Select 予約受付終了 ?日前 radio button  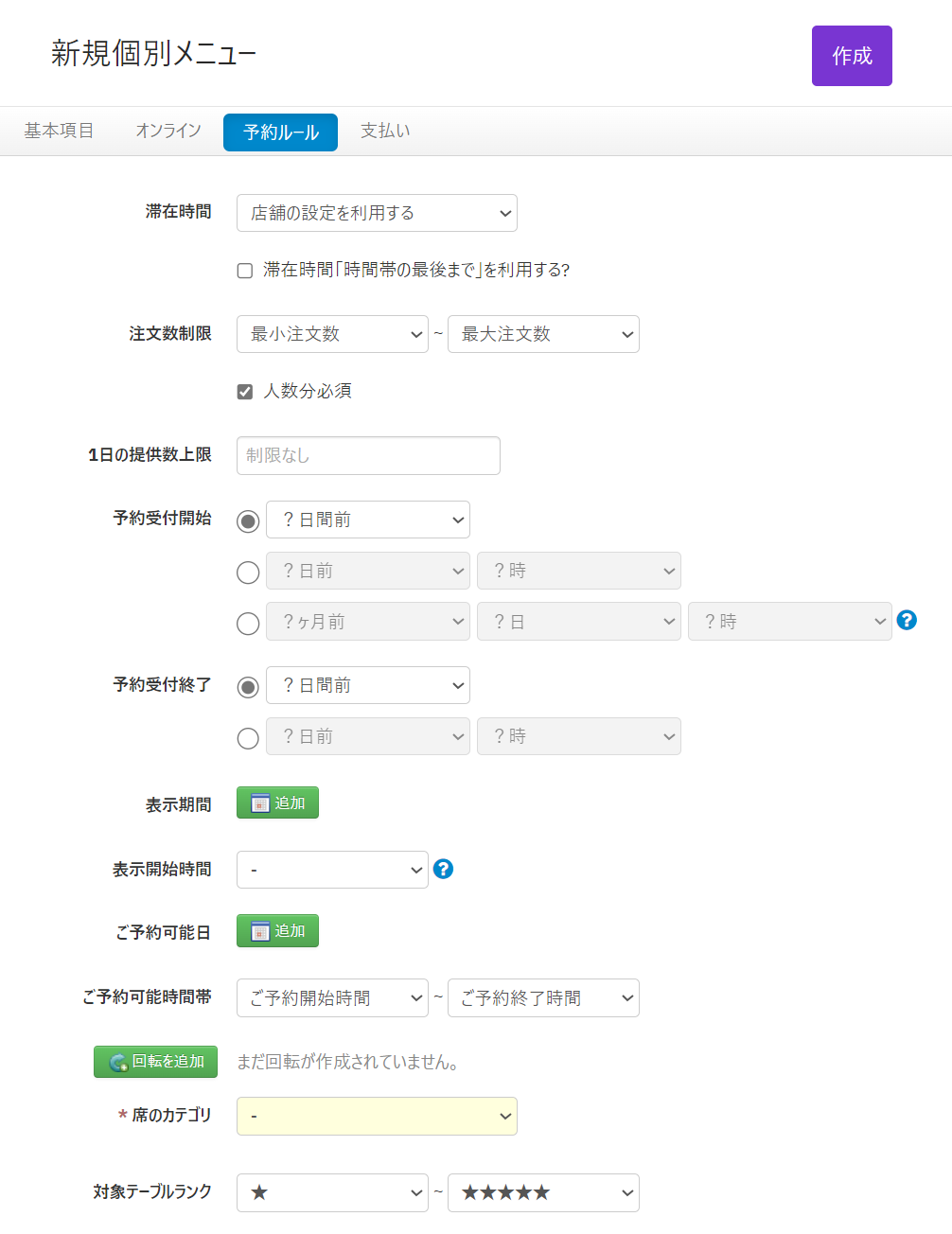(x=248, y=738)
